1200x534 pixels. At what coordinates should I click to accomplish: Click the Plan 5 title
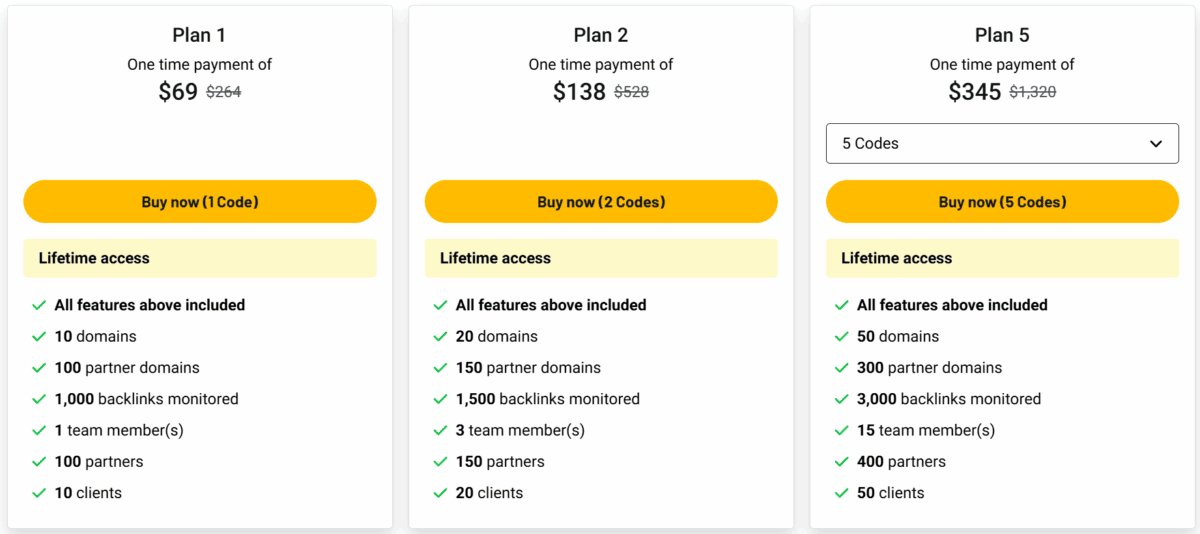[x=1002, y=35]
